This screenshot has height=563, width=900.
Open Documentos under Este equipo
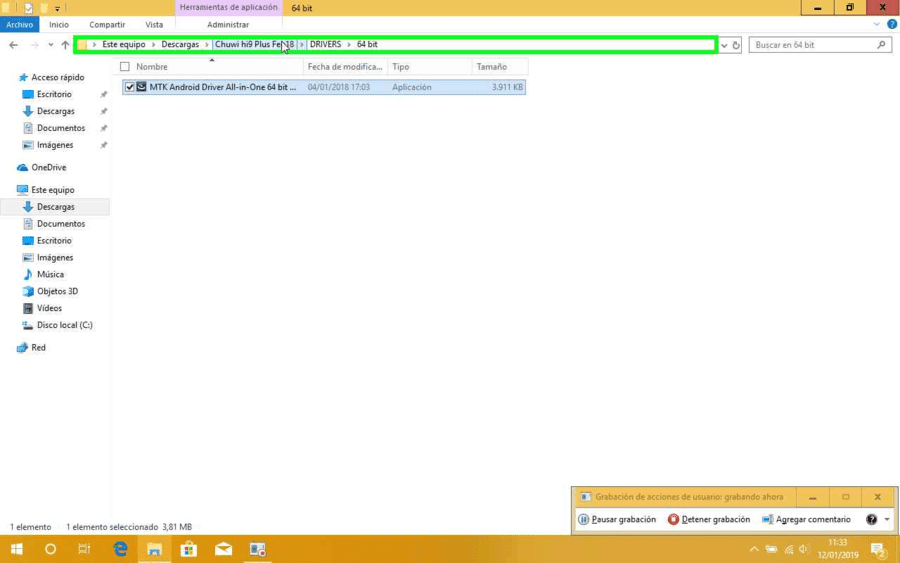[x=61, y=224]
